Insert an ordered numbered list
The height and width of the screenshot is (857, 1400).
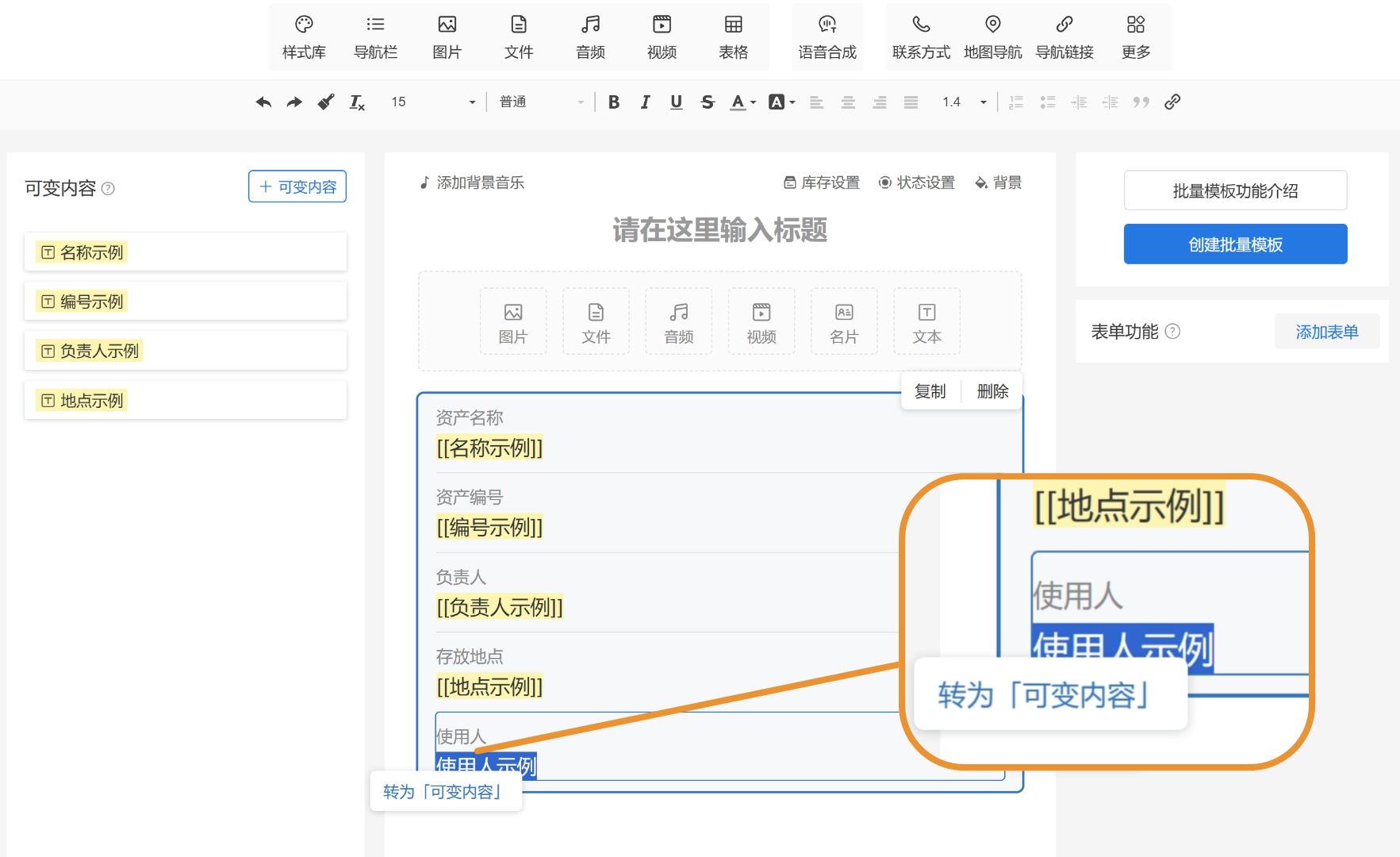coord(1016,102)
